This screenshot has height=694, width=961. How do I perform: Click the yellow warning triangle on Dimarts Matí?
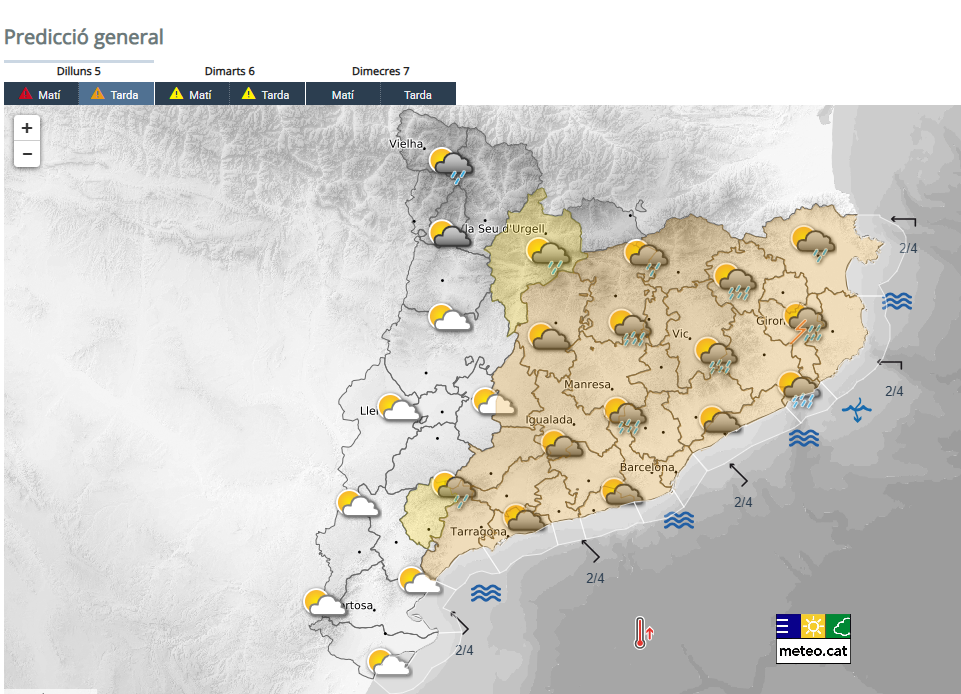(177, 94)
